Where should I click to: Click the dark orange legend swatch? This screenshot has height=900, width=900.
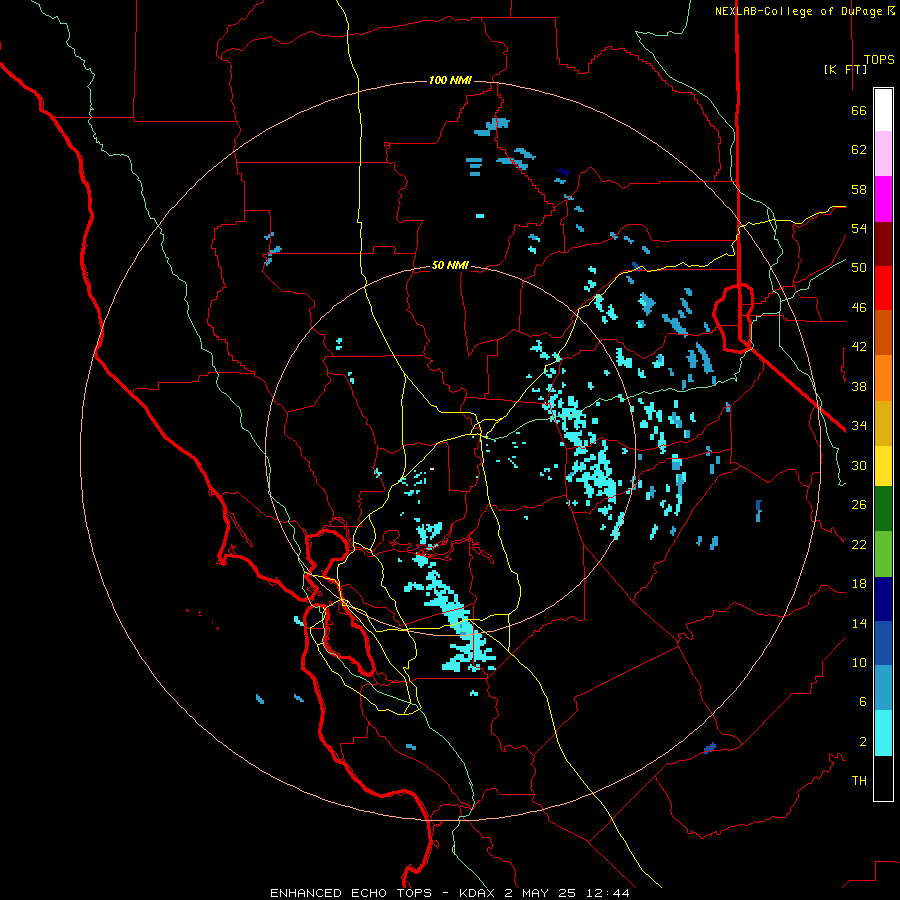[883, 332]
